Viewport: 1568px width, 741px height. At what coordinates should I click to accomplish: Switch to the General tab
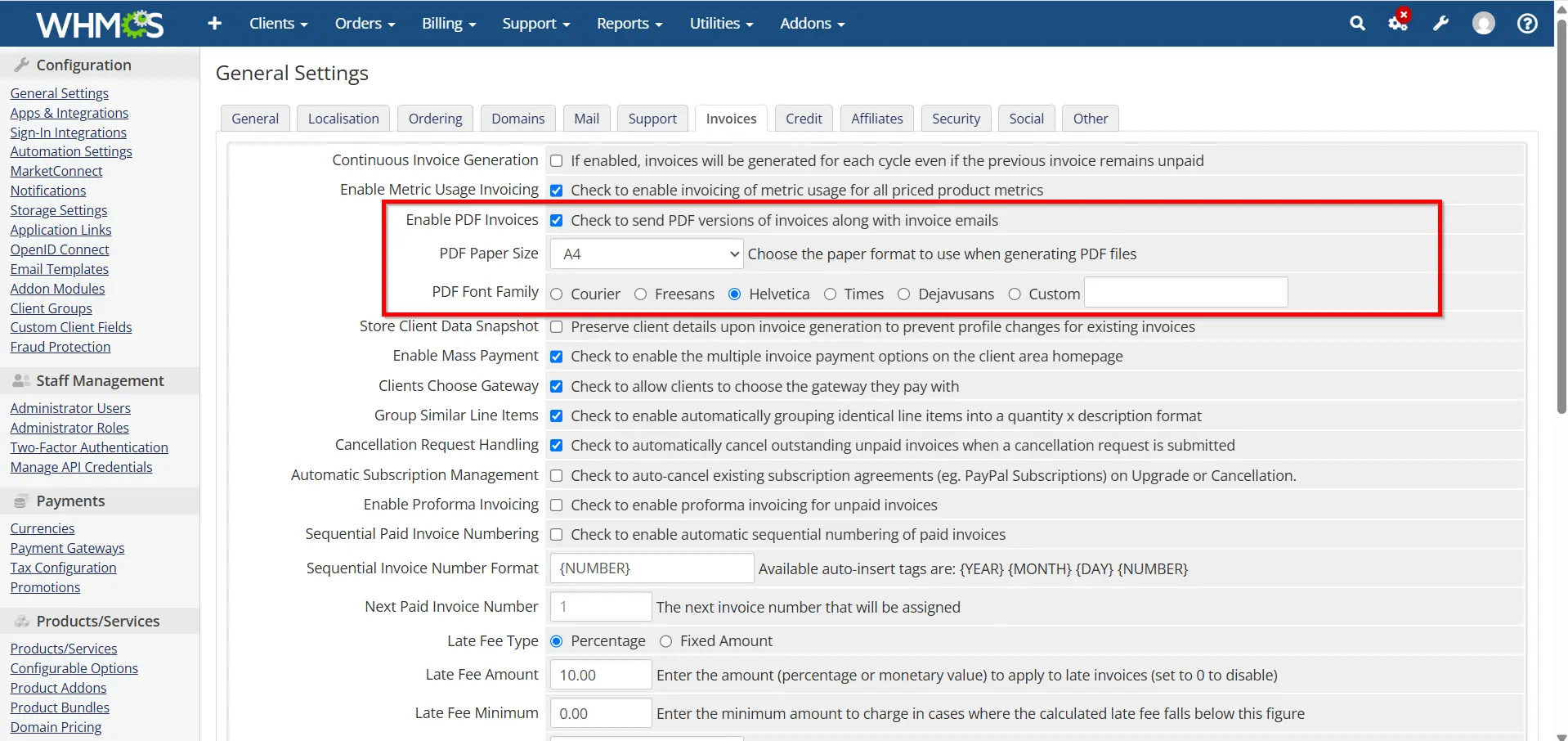point(255,119)
